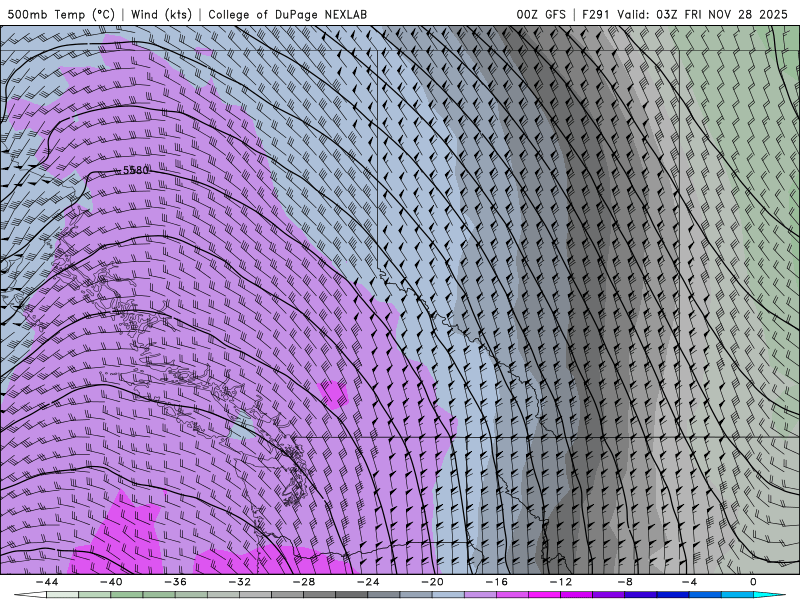The height and width of the screenshot is (600, 800).
Task: Click the '-44' color scale tick label
Action: pos(47,582)
